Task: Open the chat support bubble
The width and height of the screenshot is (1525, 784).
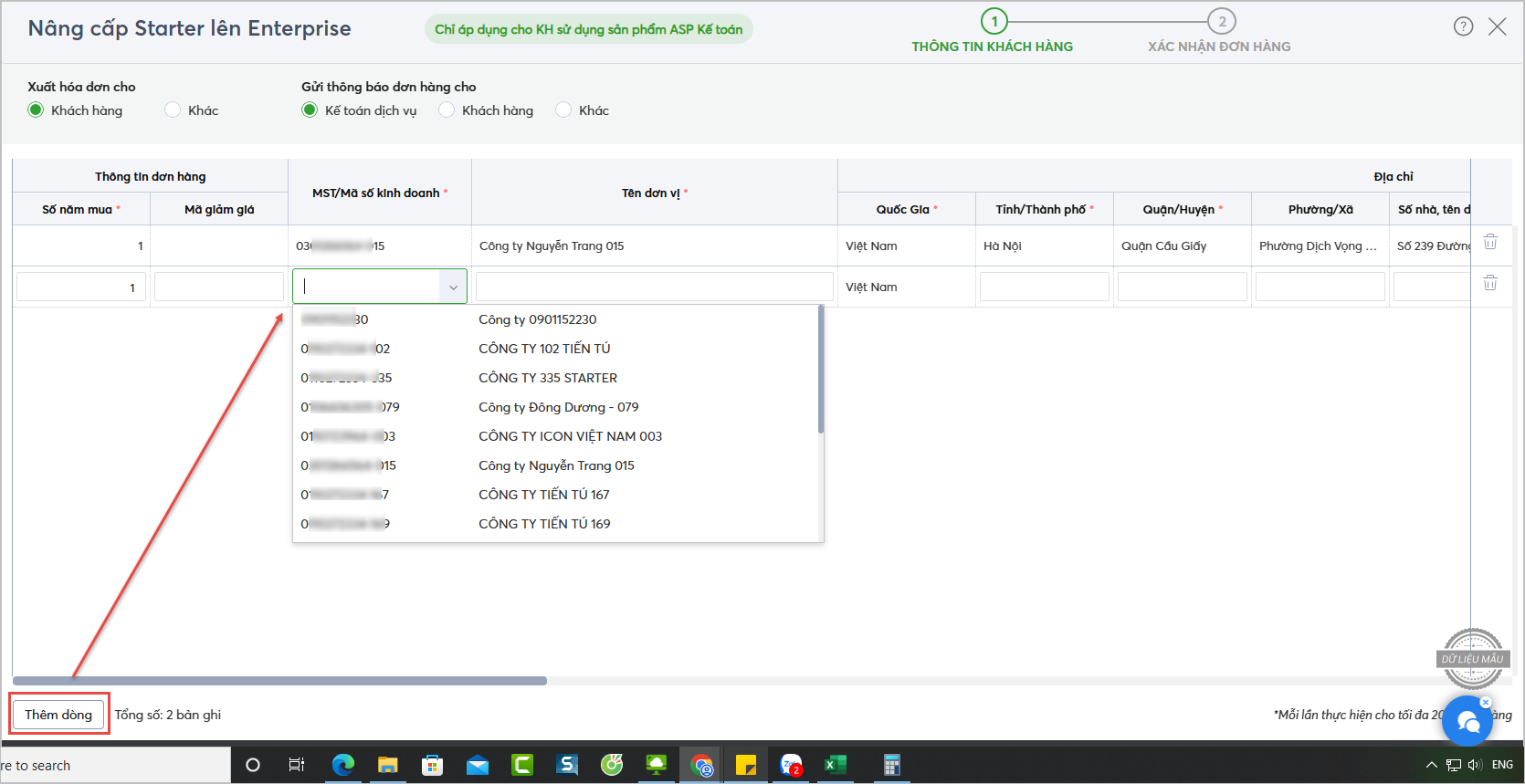Action: click(1467, 721)
